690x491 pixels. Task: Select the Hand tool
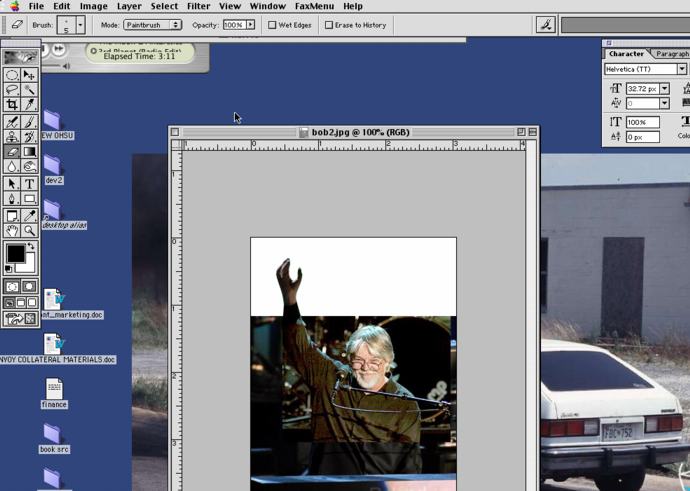[x=12, y=230]
